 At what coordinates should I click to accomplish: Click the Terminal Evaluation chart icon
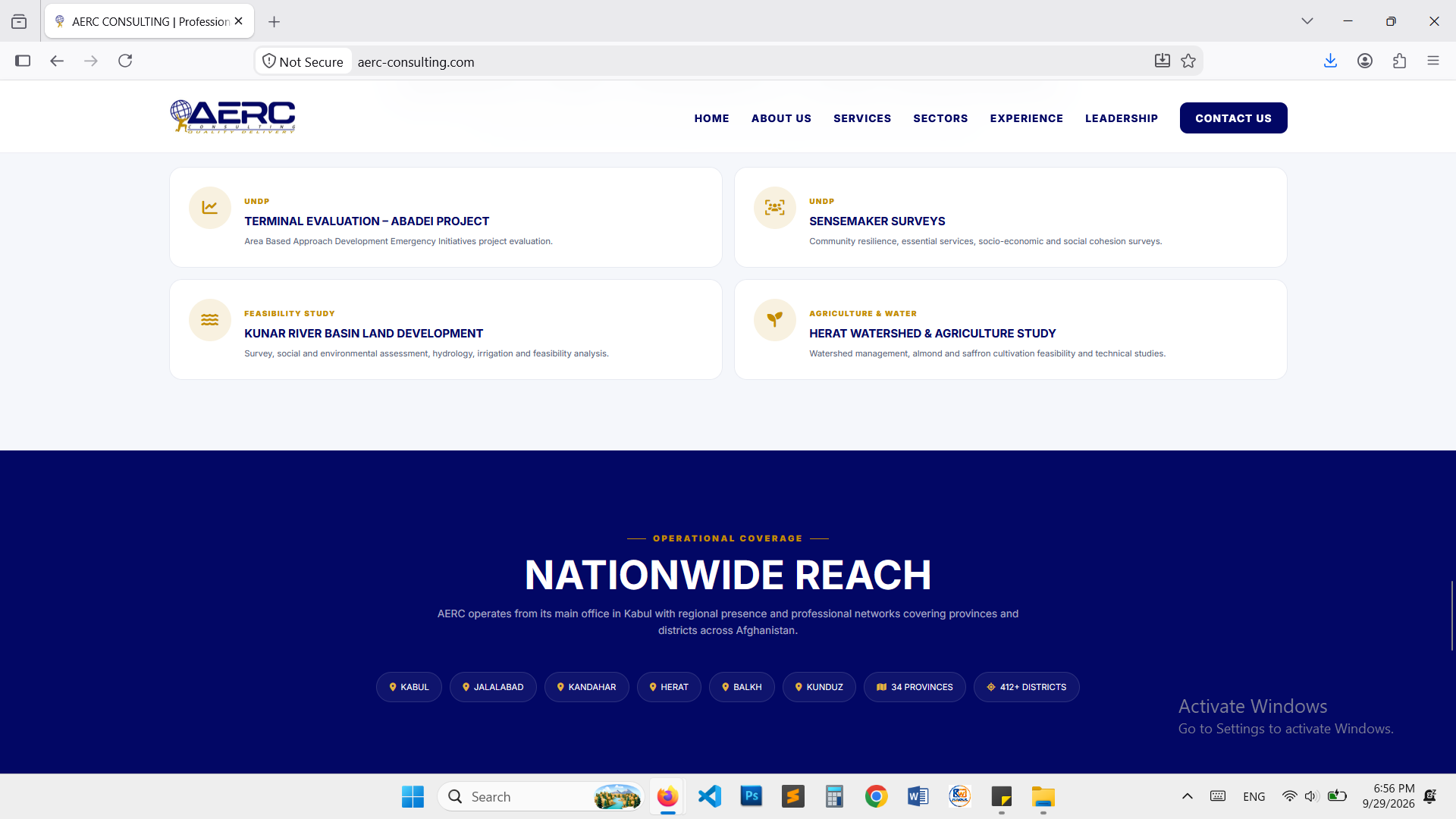[210, 208]
